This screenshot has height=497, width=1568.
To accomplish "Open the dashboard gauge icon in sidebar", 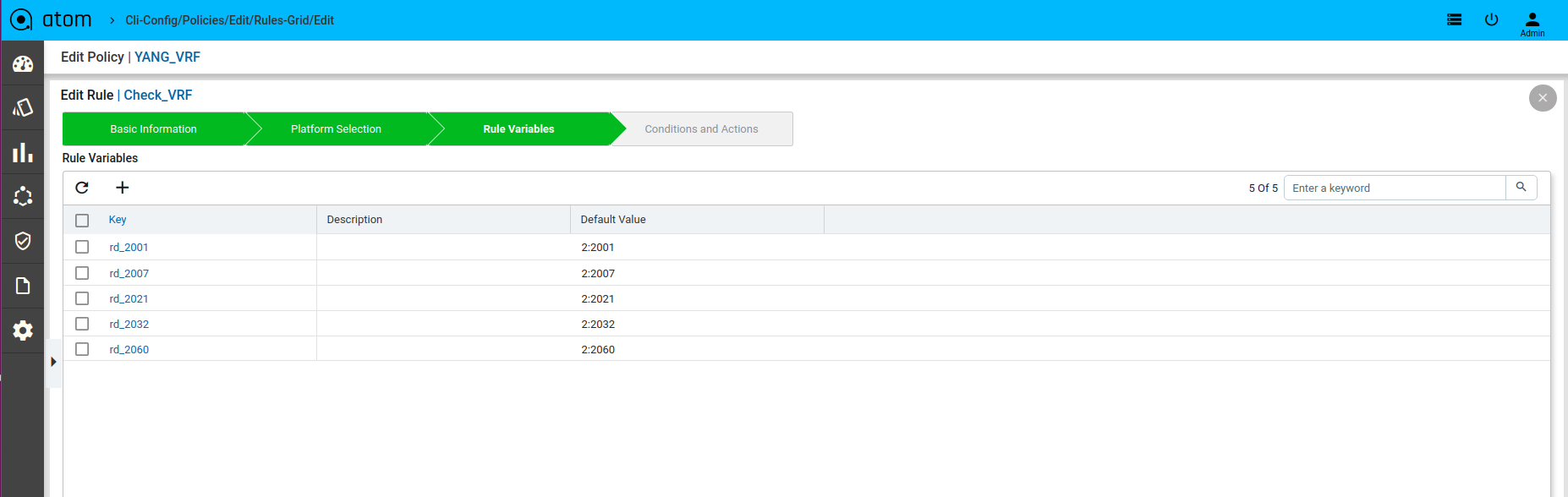I will click(23, 64).
